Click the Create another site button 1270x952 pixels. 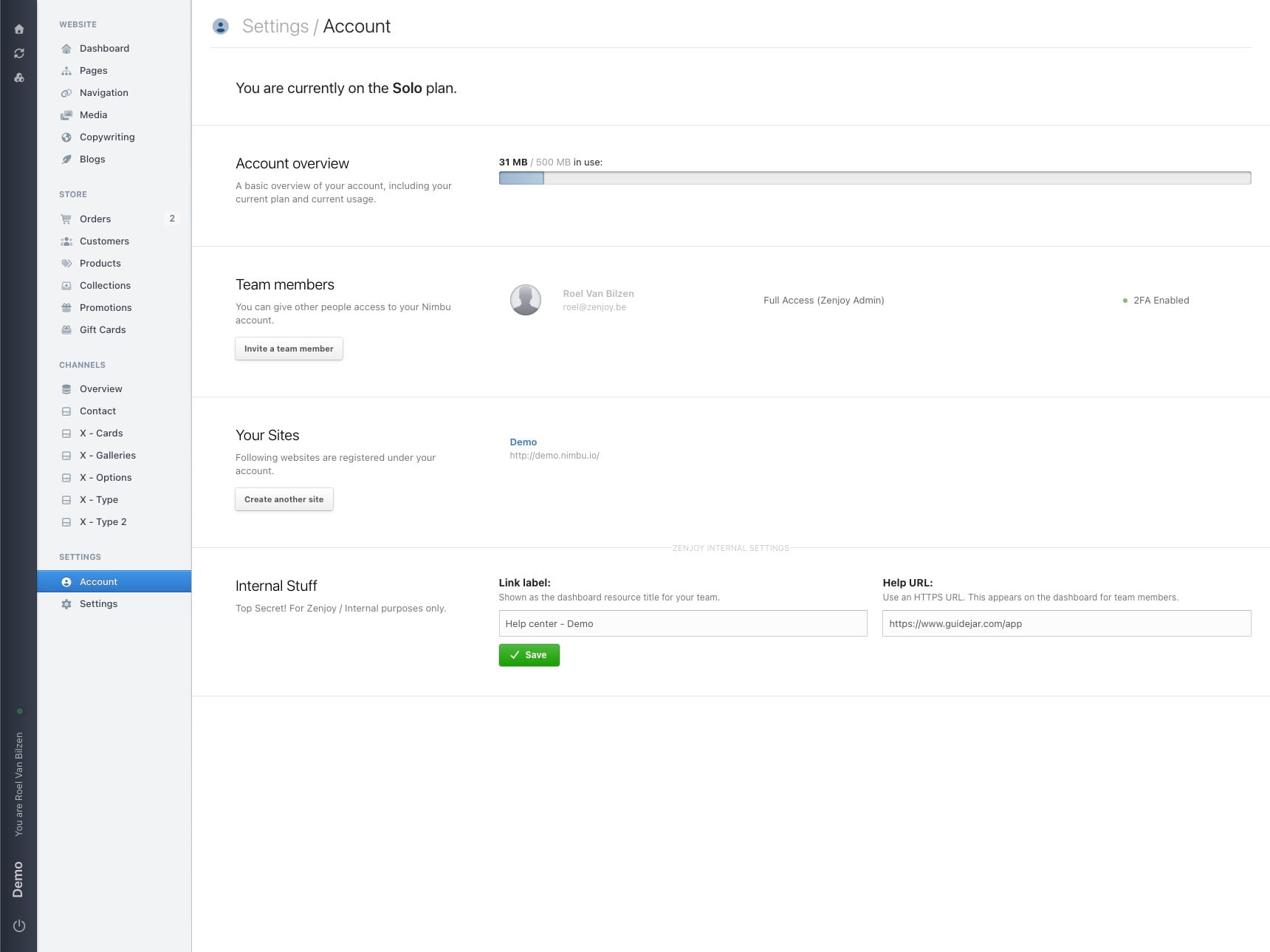(284, 499)
